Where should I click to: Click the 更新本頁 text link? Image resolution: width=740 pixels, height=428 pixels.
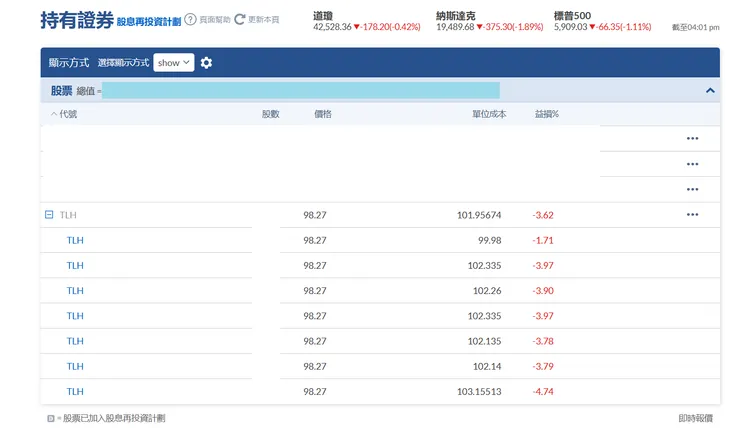pos(263,19)
